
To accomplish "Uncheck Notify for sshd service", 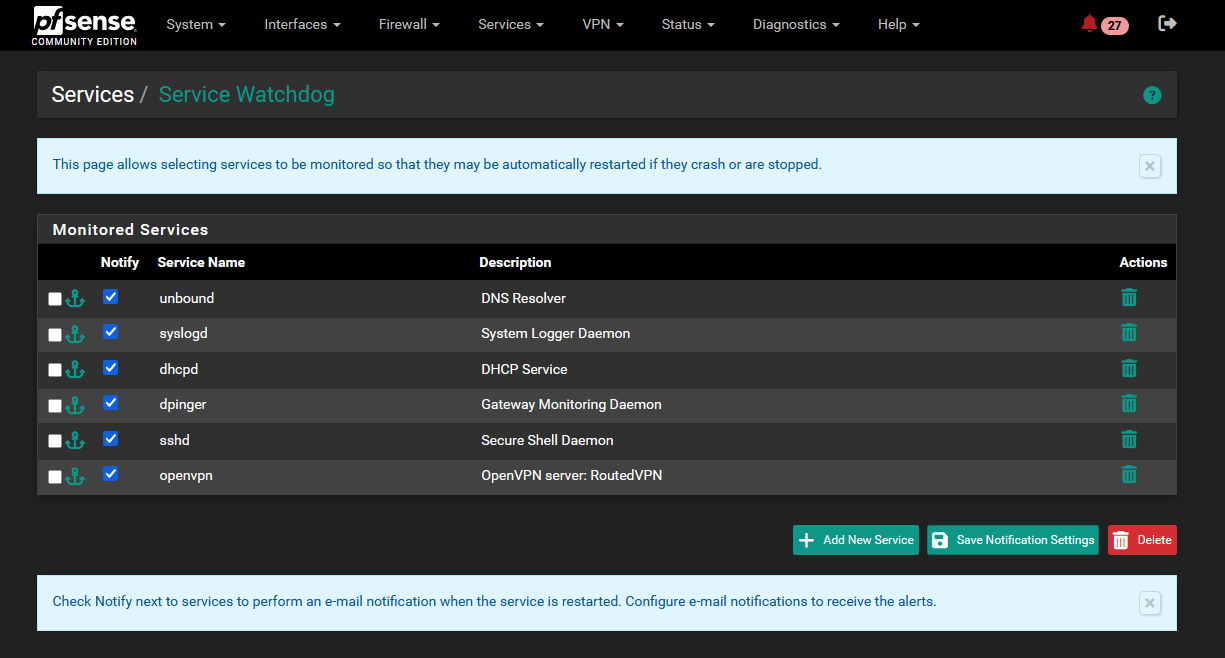I will point(111,438).
